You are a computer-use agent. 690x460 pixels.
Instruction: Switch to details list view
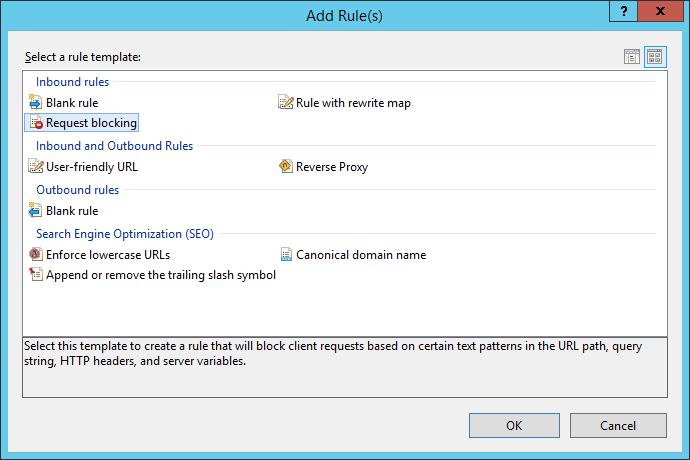click(632, 57)
